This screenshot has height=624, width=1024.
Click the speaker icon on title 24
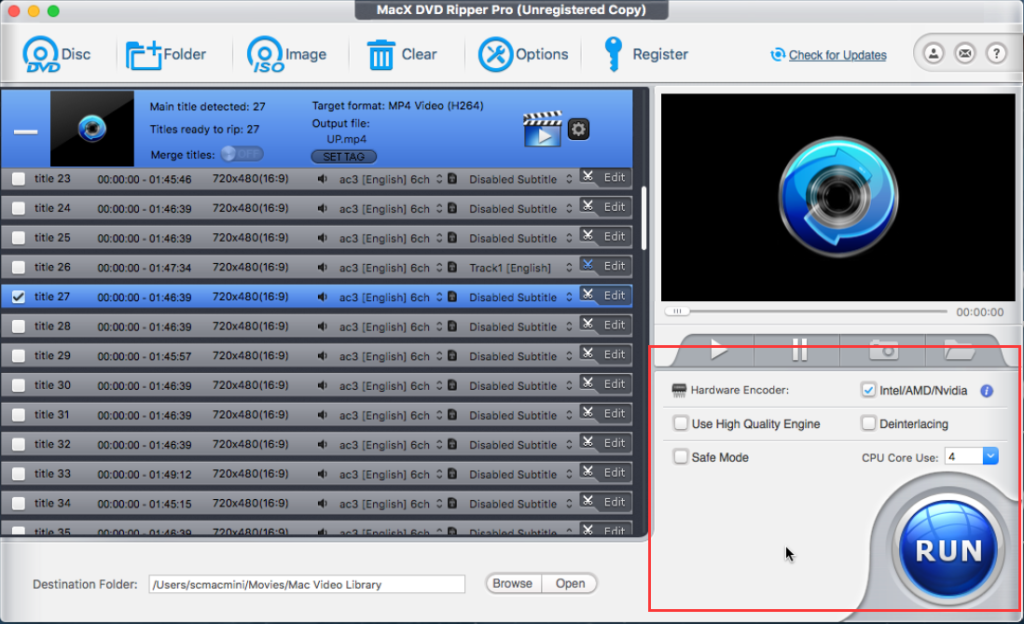tap(322, 208)
